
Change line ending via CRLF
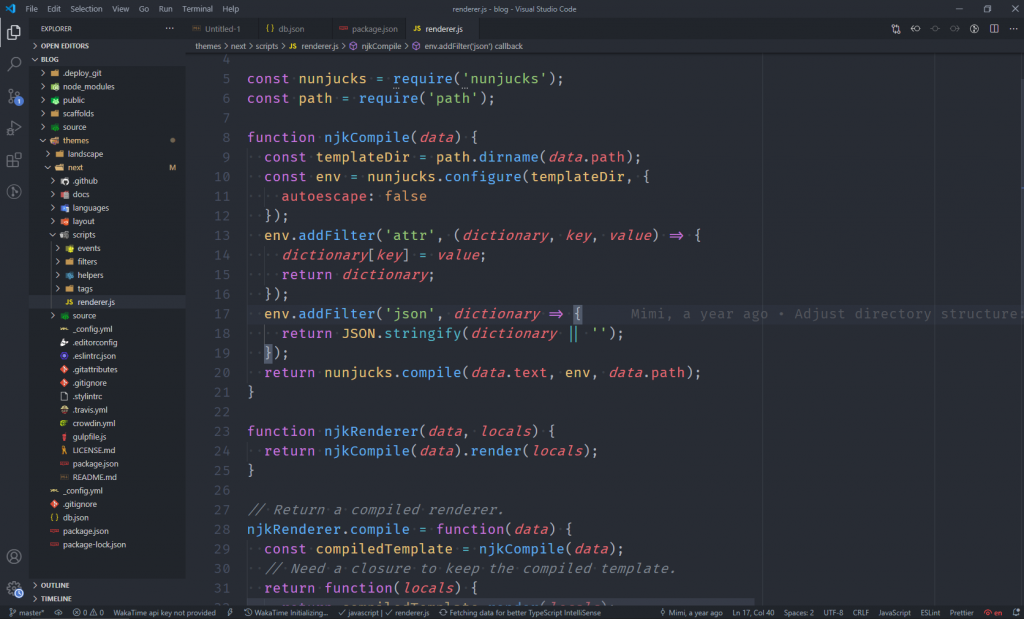pos(861,612)
